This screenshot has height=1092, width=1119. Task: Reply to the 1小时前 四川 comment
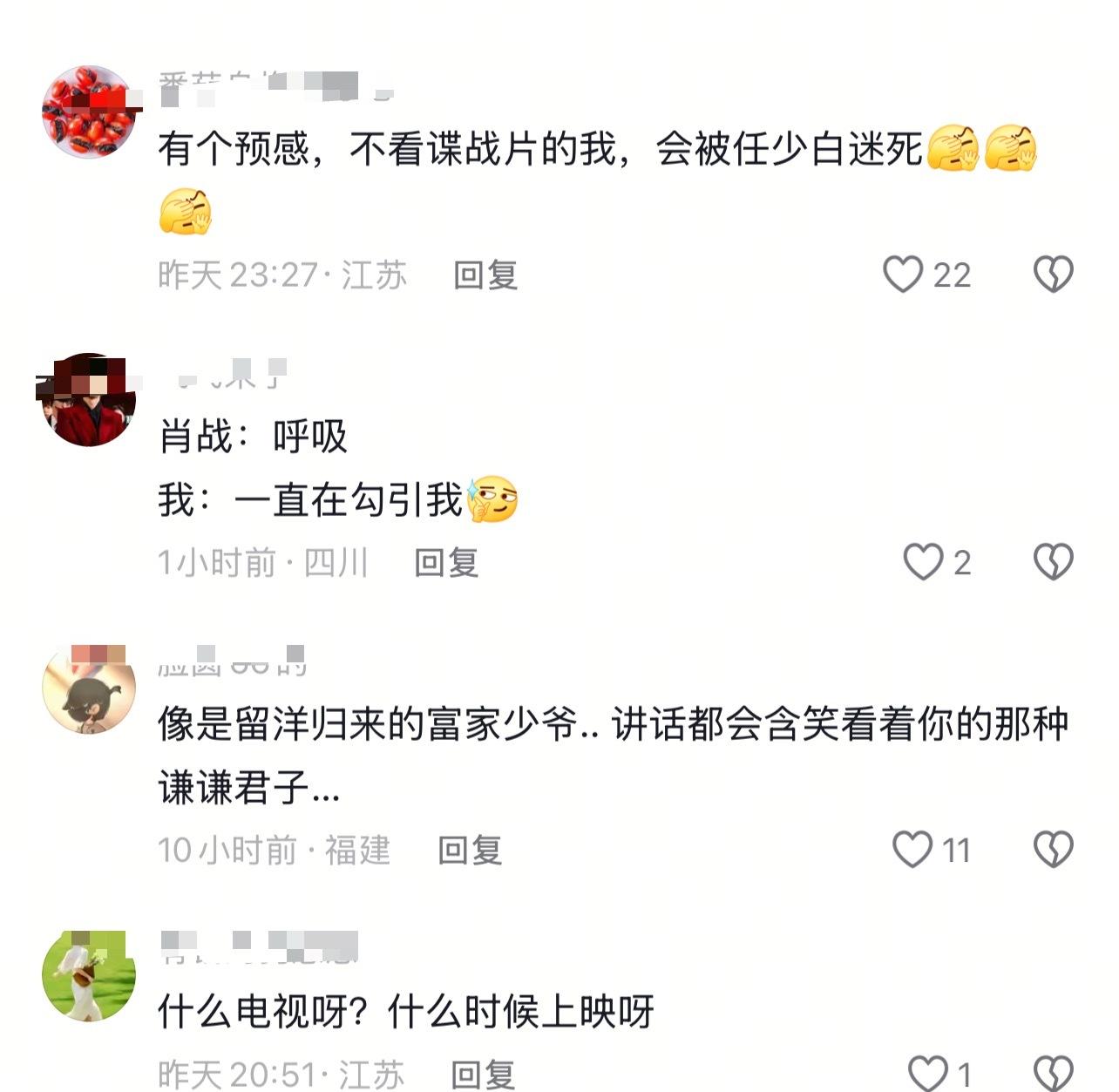[446, 563]
